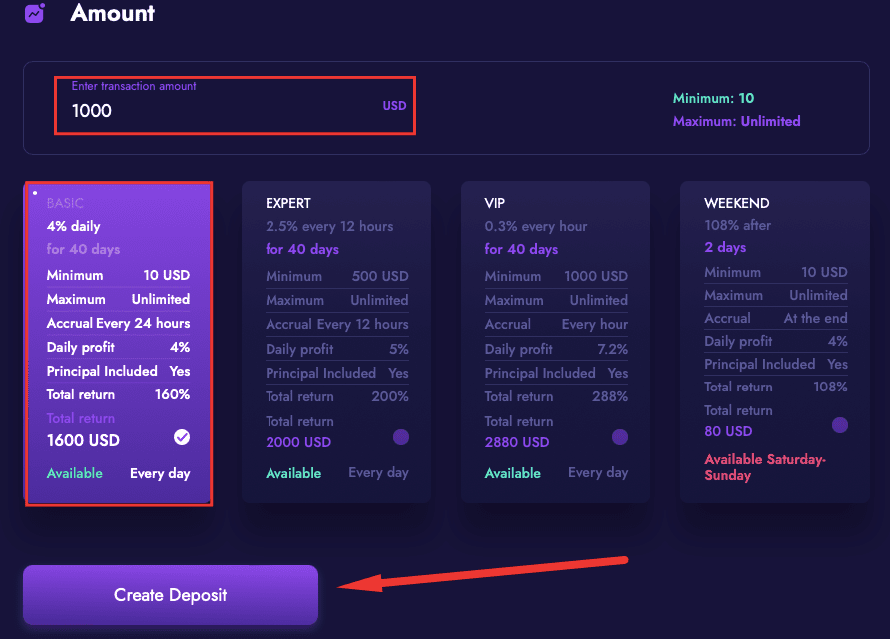890x639 pixels.
Task: Click the Maximum: Unlimited limit text
Action: pos(736,121)
